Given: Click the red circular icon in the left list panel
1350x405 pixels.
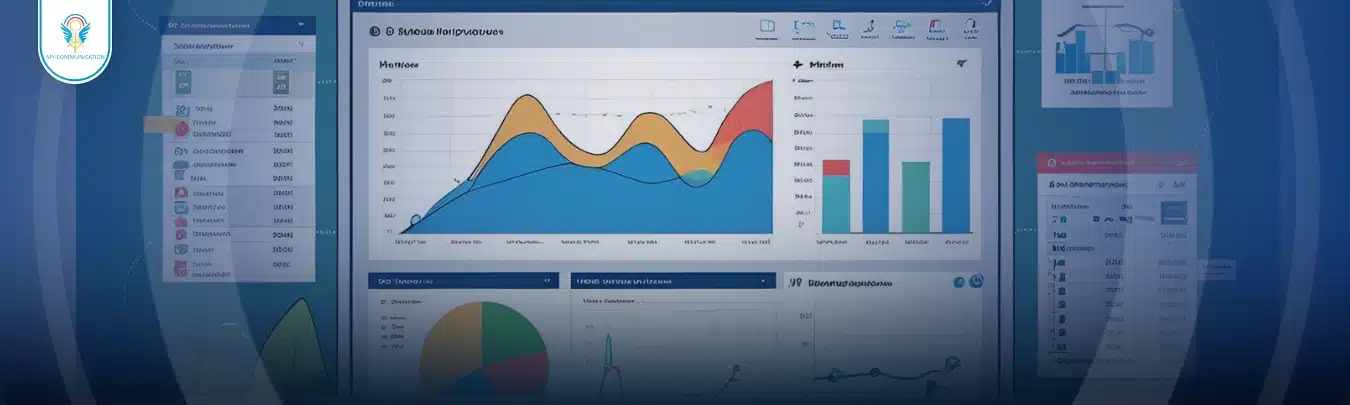Looking at the screenshot, I should (181, 129).
